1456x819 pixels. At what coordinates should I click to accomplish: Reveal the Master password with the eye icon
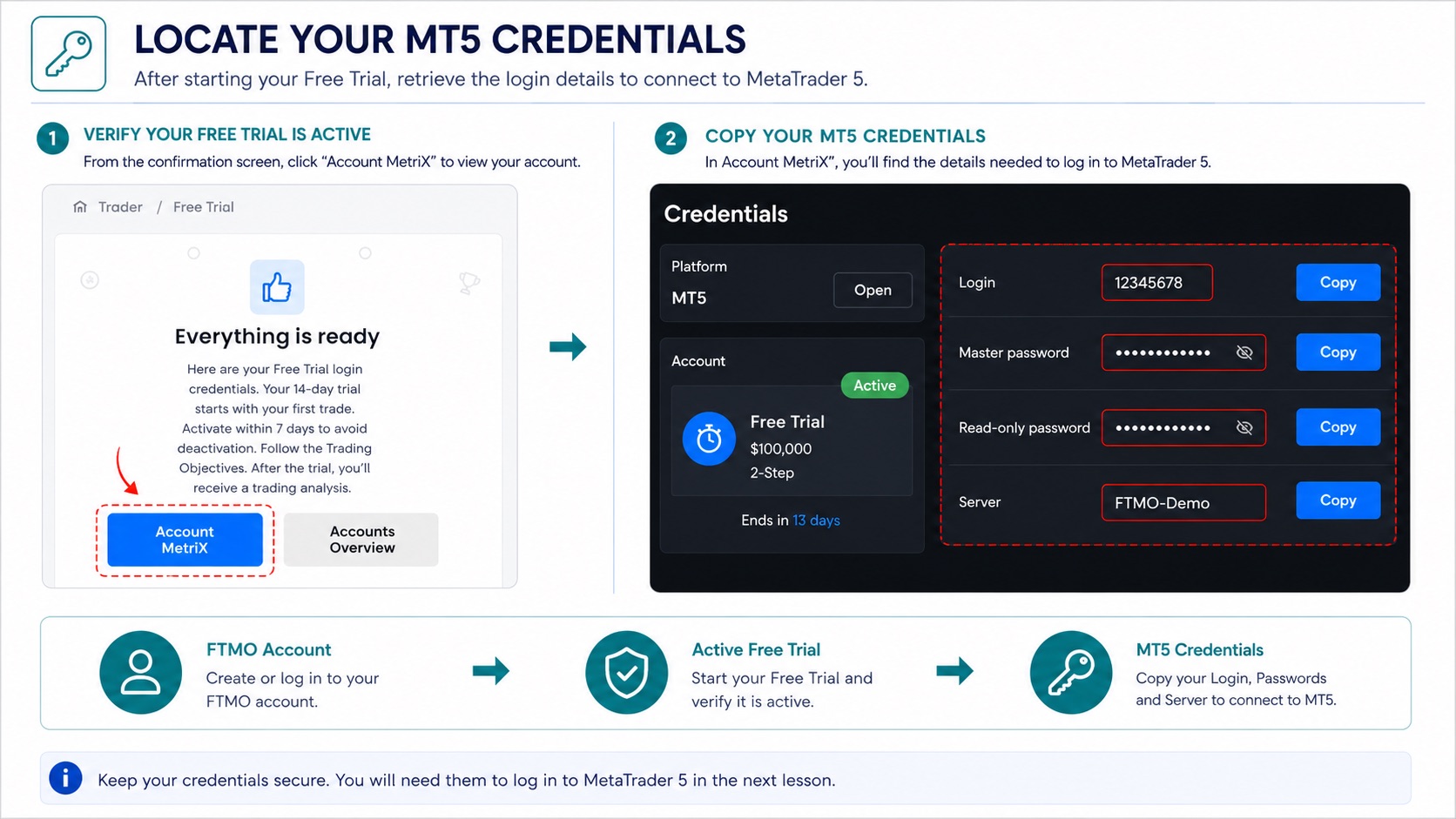click(1244, 352)
